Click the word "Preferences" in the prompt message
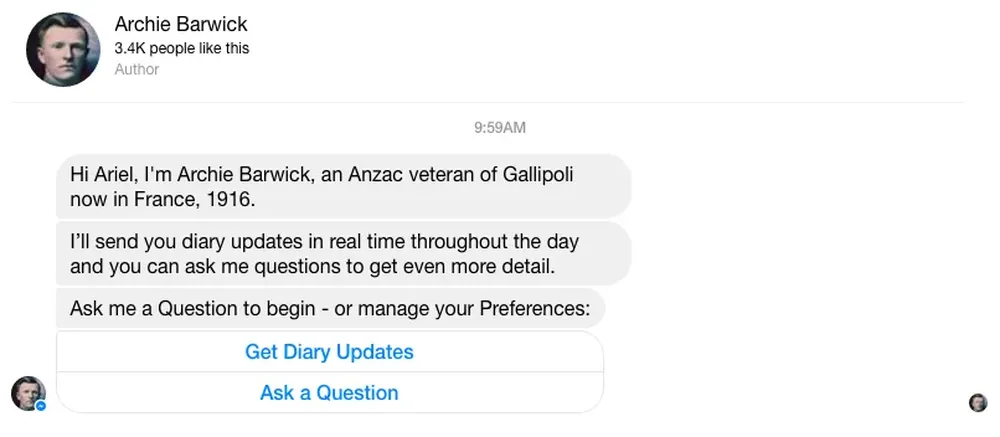Image resolution: width=1000 pixels, height=437 pixels. coord(538,309)
